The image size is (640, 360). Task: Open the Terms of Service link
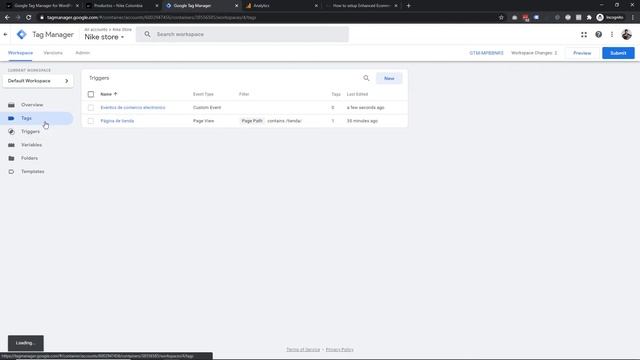pos(303,350)
